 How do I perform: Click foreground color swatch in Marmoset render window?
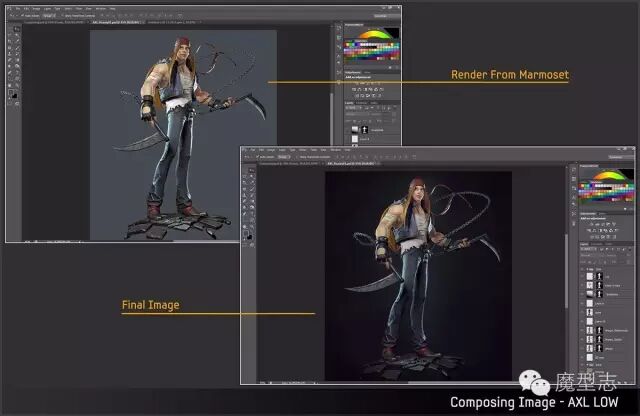pos(11,92)
